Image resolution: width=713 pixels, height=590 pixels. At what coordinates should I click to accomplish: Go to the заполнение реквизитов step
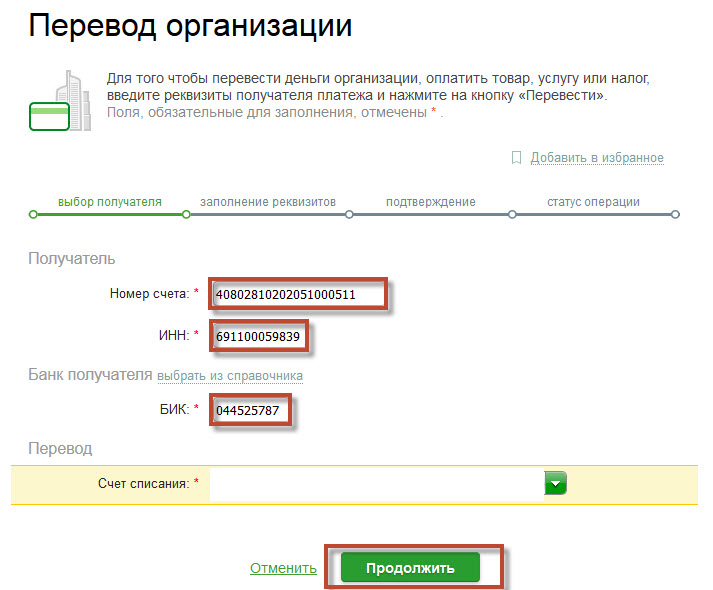coord(267,202)
